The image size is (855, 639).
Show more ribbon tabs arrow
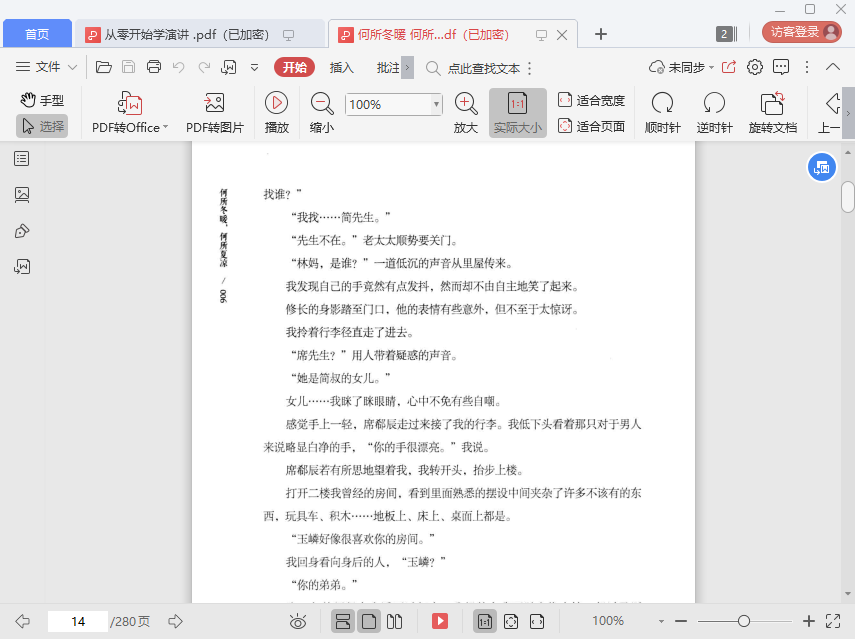pos(407,68)
